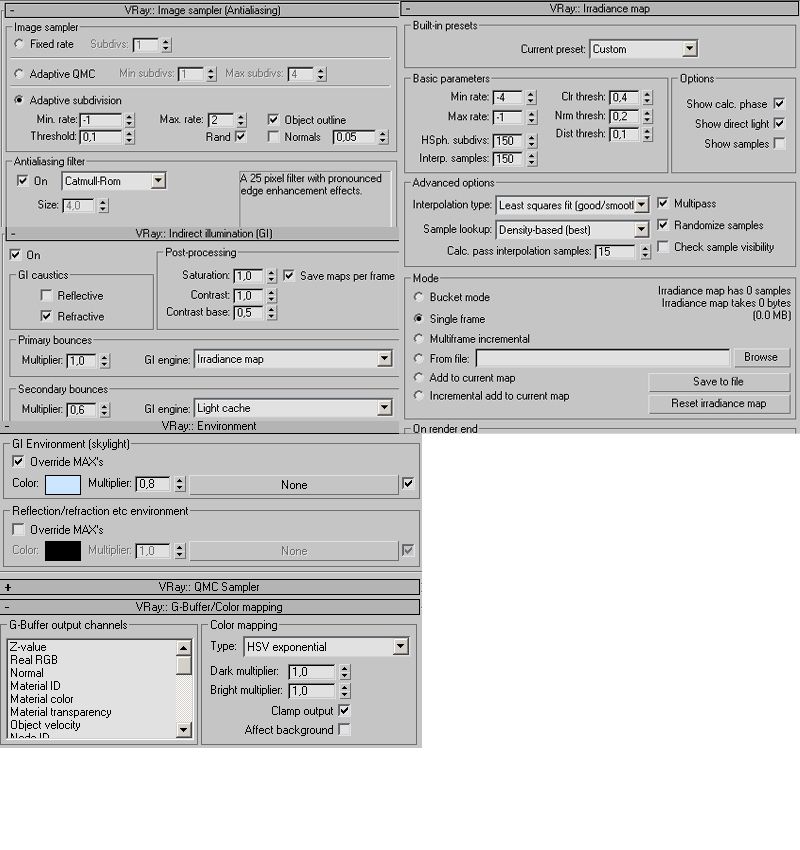This screenshot has width=800, height=850.
Task: Open the skylight color swatch
Action: click(63, 484)
